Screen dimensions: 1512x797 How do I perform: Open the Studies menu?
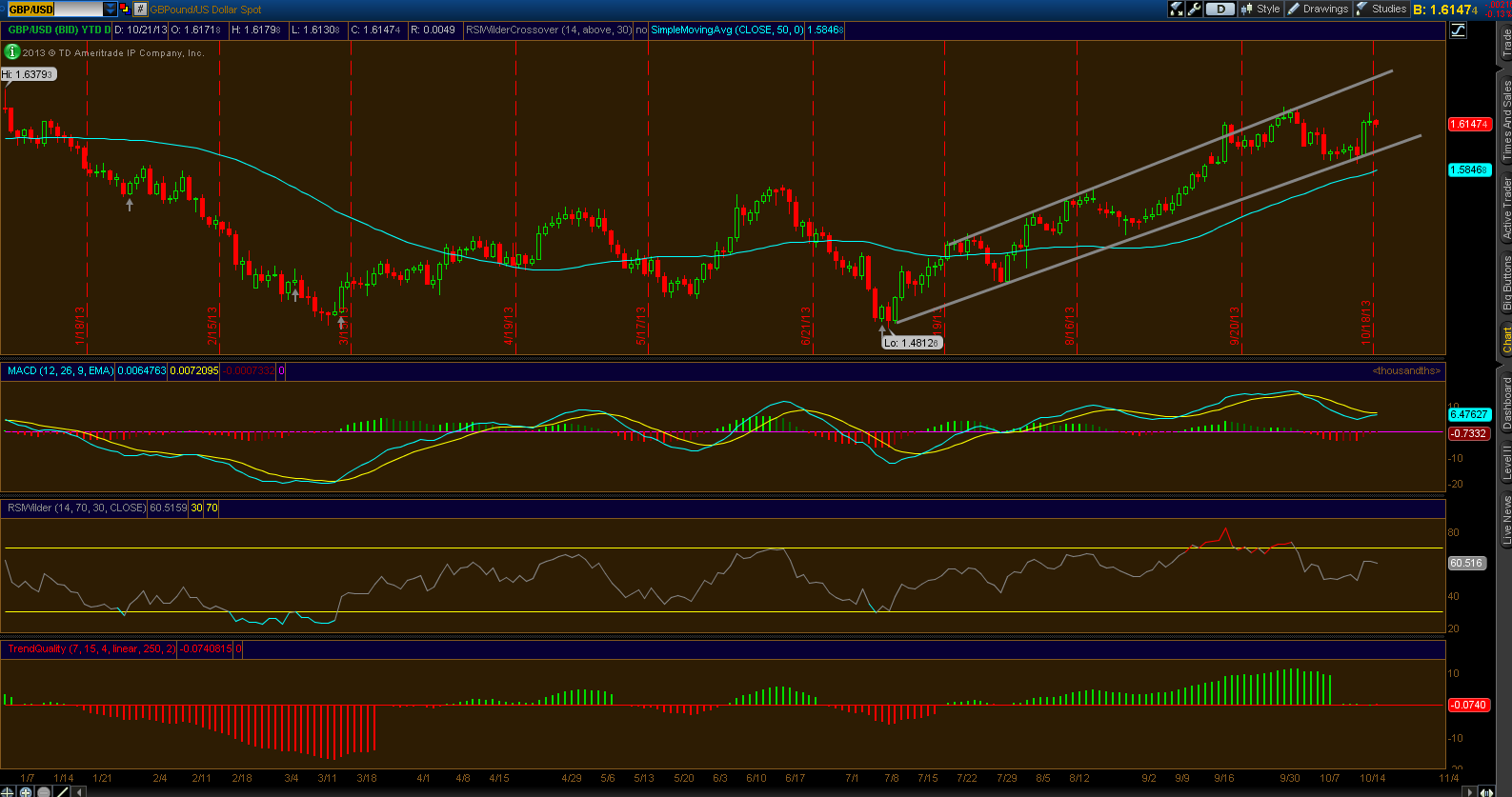coord(1381,9)
